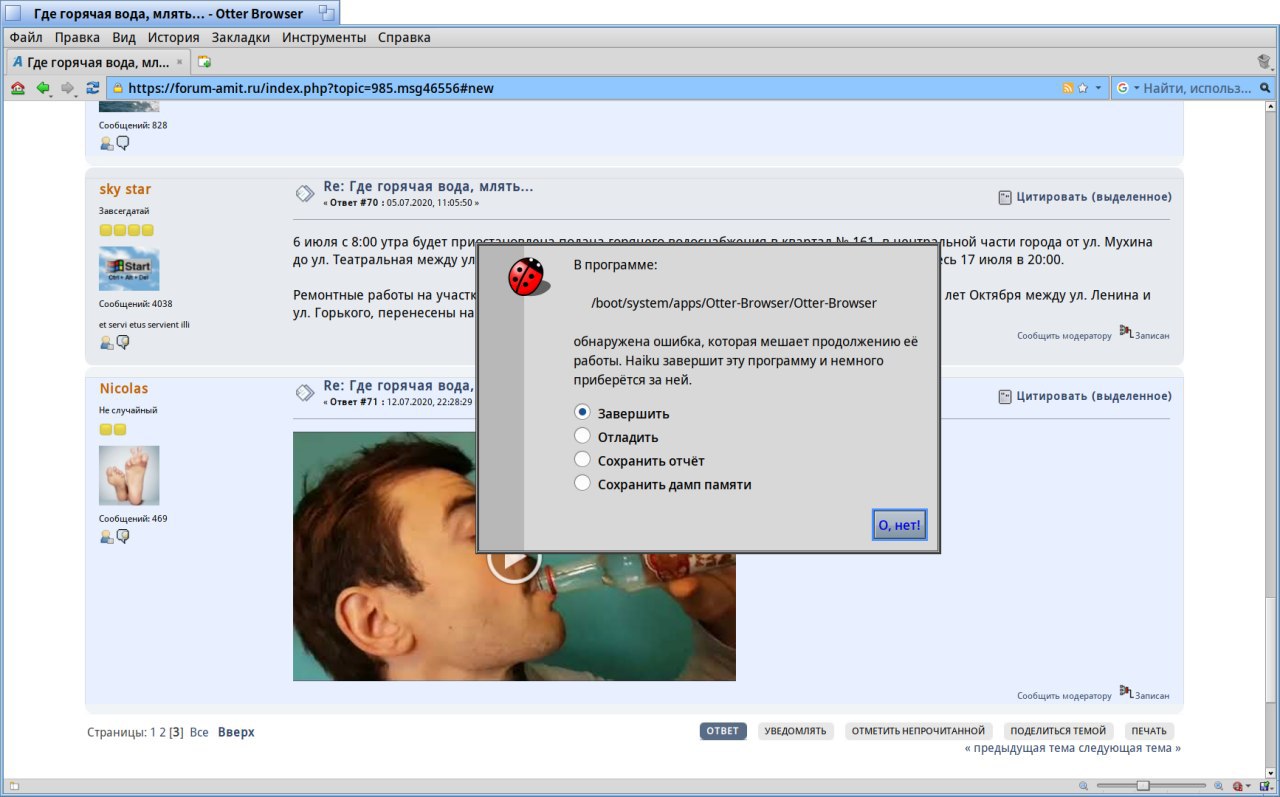Report reply #70 to moderator
This screenshot has height=797, width=1280.
[1064, 336]
